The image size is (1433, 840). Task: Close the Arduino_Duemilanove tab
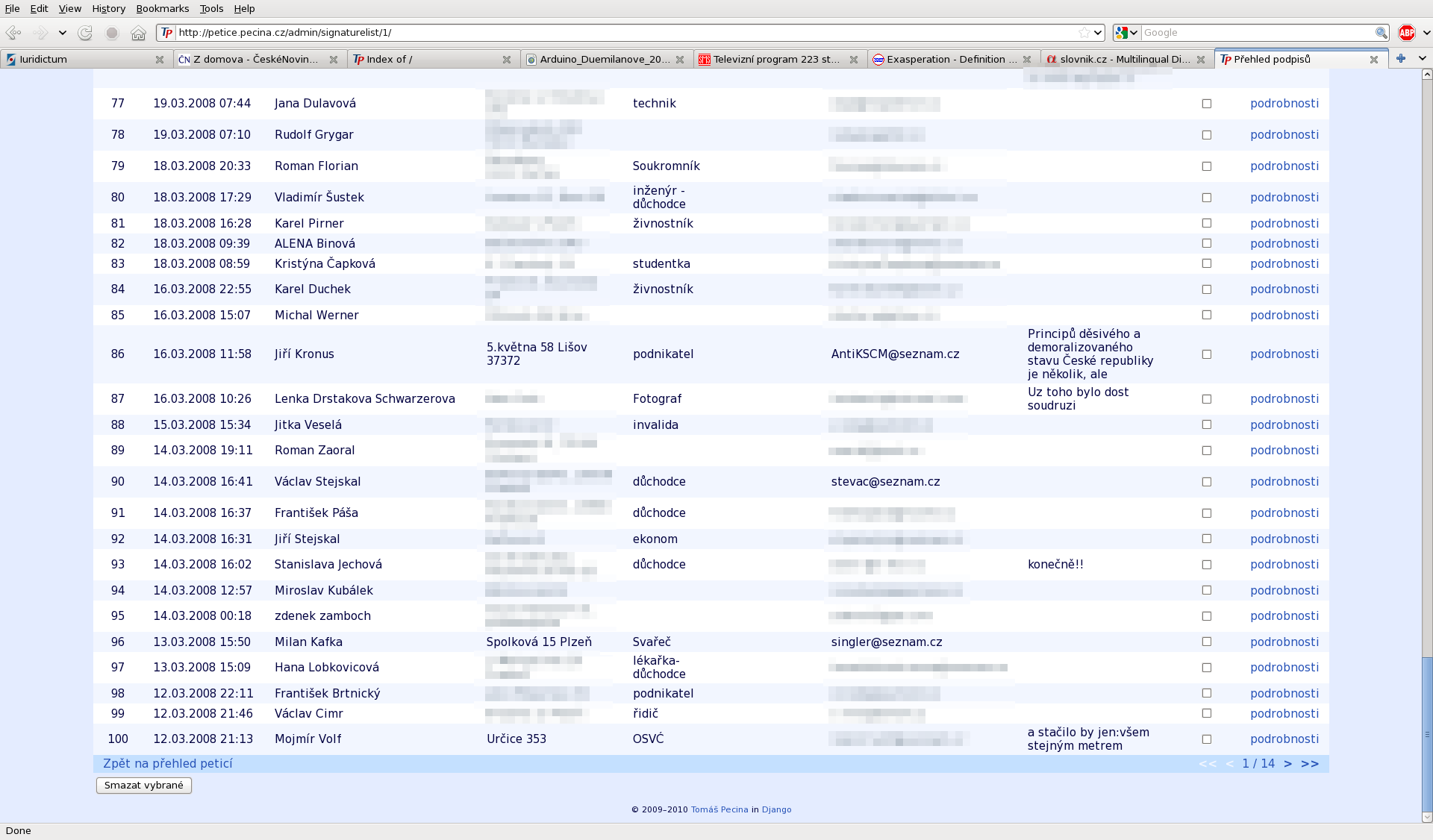point(680,60)
